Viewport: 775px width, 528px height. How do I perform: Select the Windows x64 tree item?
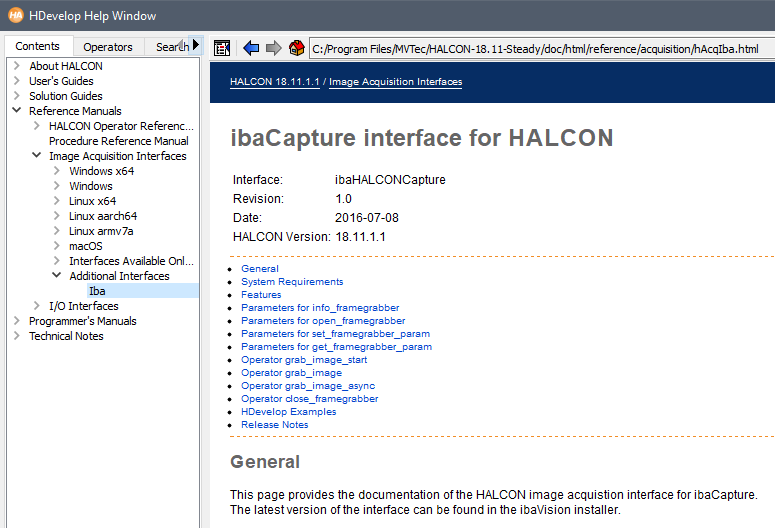tap(101, 171)
